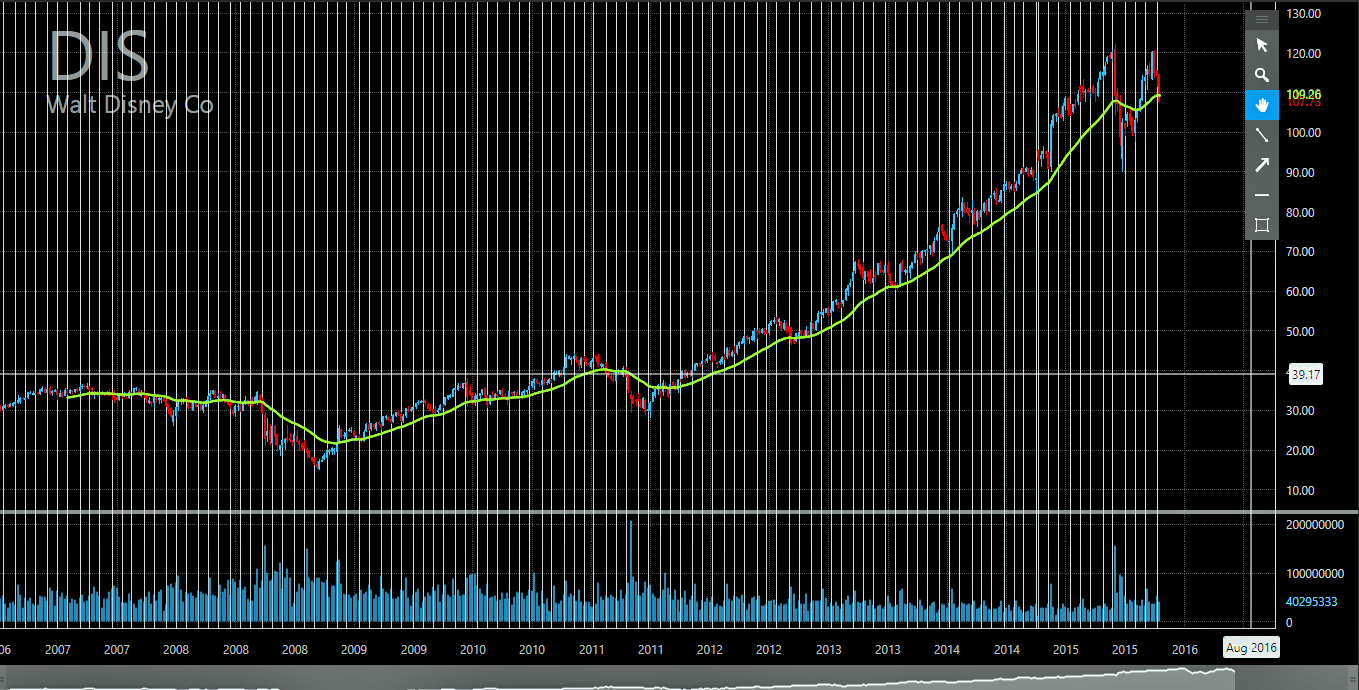The width and height of the screenshot is (1359, 690).
Task: Click the Walt Disney Co company name
Action: [x=130, y=104]
